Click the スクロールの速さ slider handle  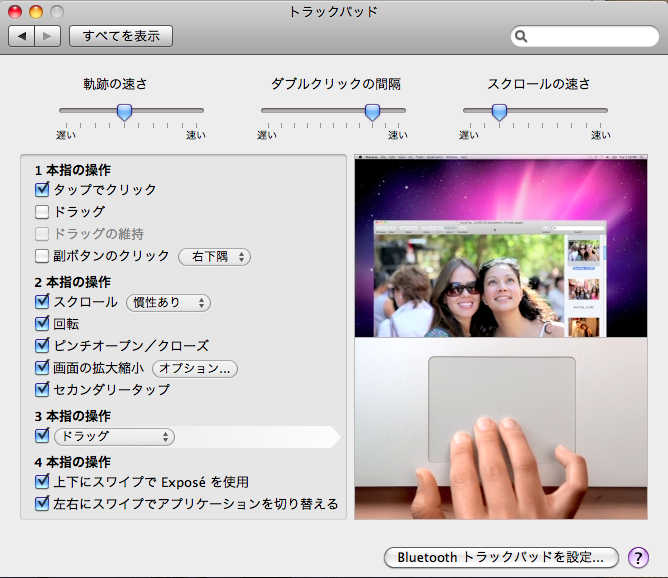[498, 112]
